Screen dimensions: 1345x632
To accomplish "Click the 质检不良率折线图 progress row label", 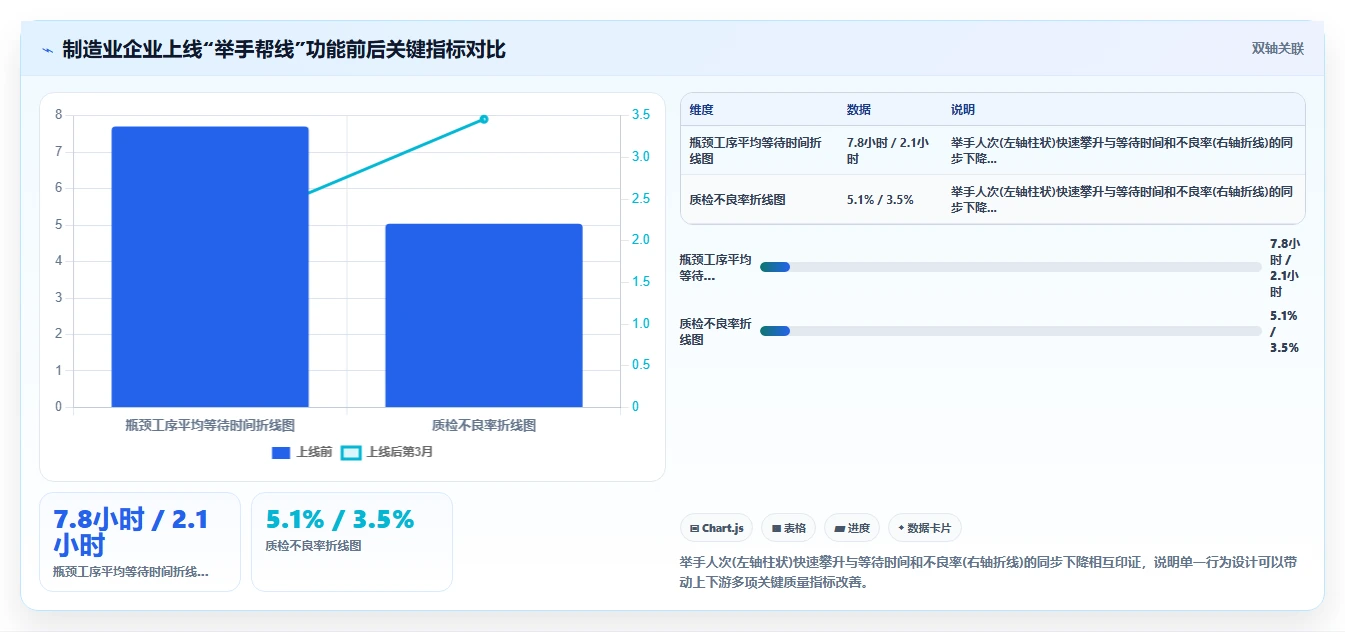I will tap(715, 331).
